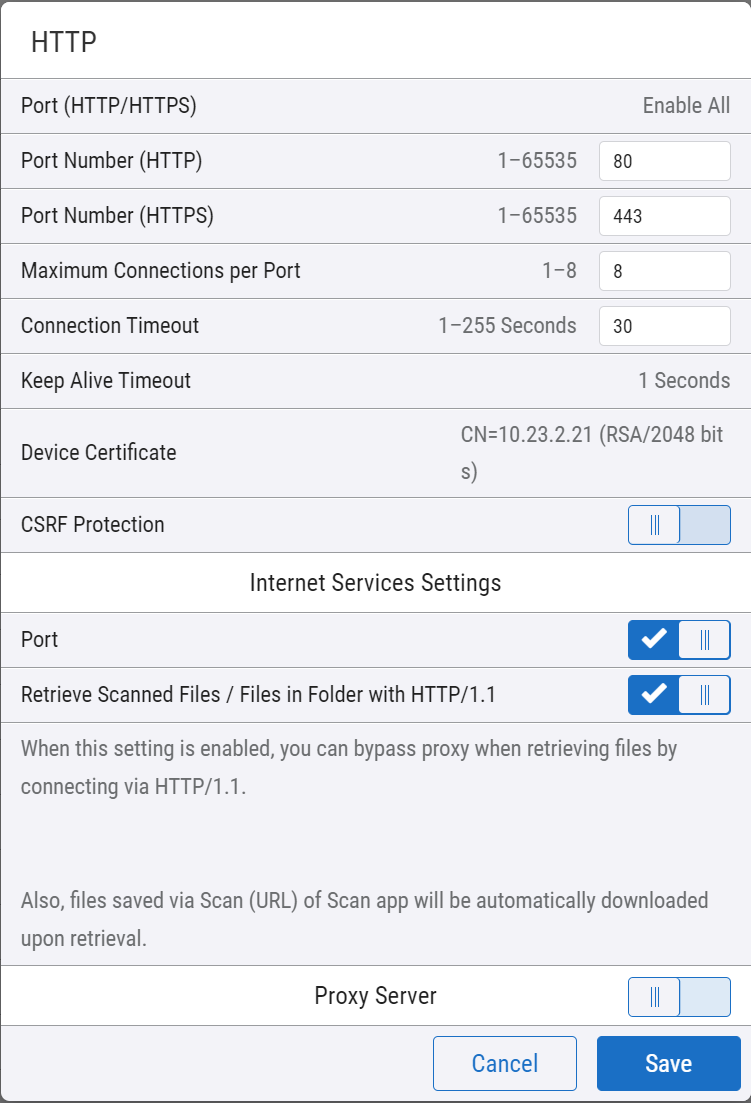Click the Port Number (HTTP) label
Viewport: 751px width, 1103px height.
(112, 161)
